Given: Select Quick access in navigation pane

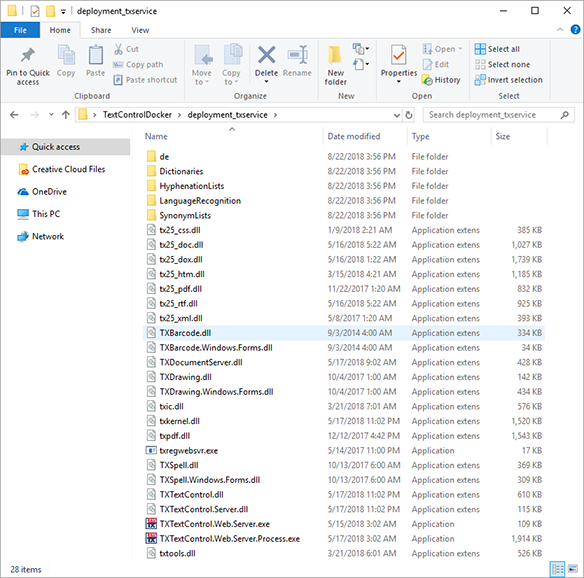Looking at the screenshot, I should (66, 147).
